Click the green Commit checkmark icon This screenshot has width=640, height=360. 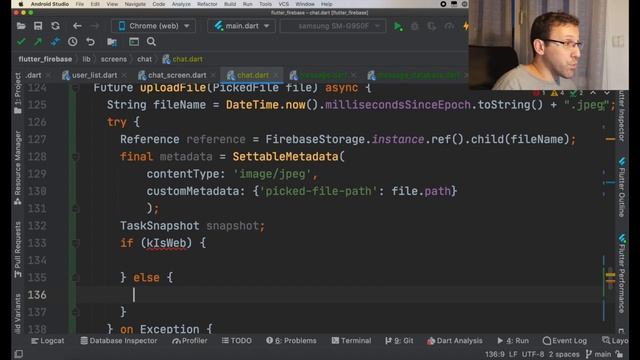[21, 42]
